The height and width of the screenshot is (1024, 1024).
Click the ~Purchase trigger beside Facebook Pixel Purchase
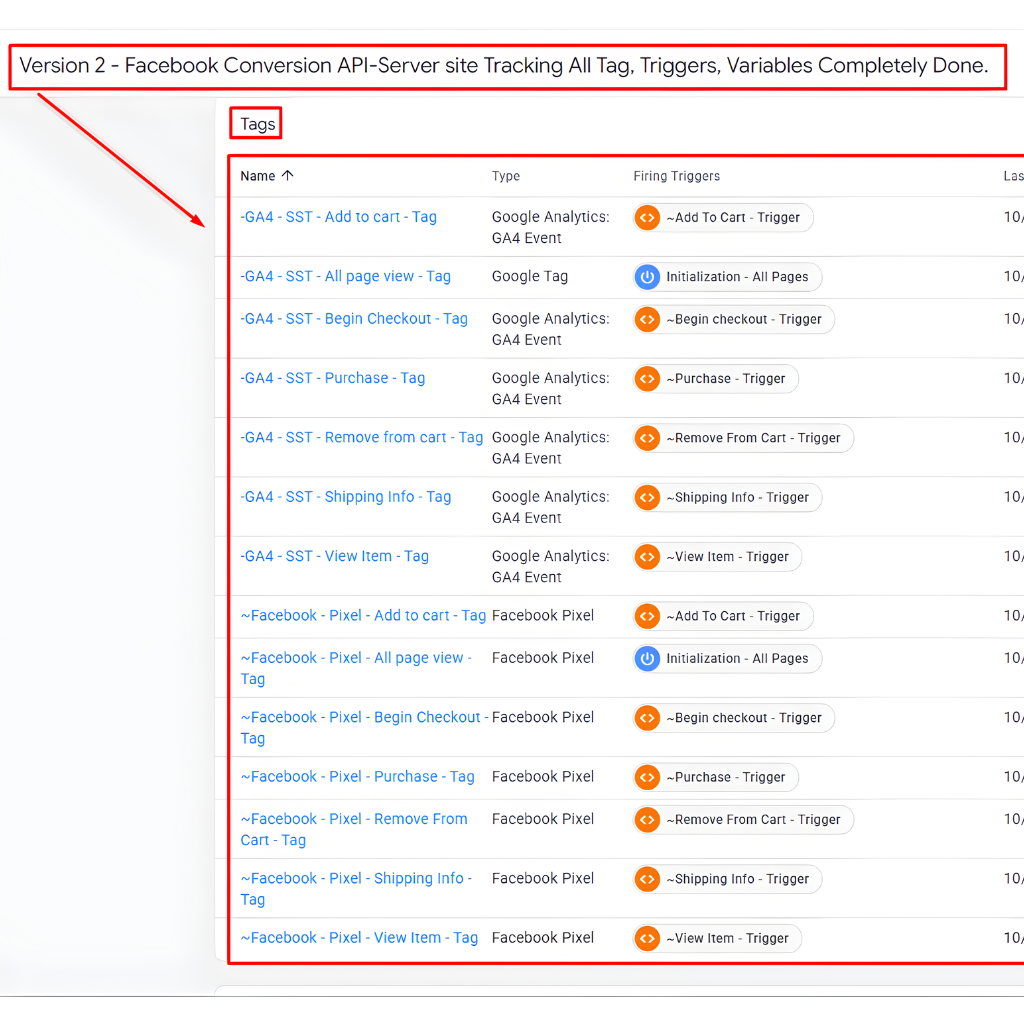coord(714,777)
